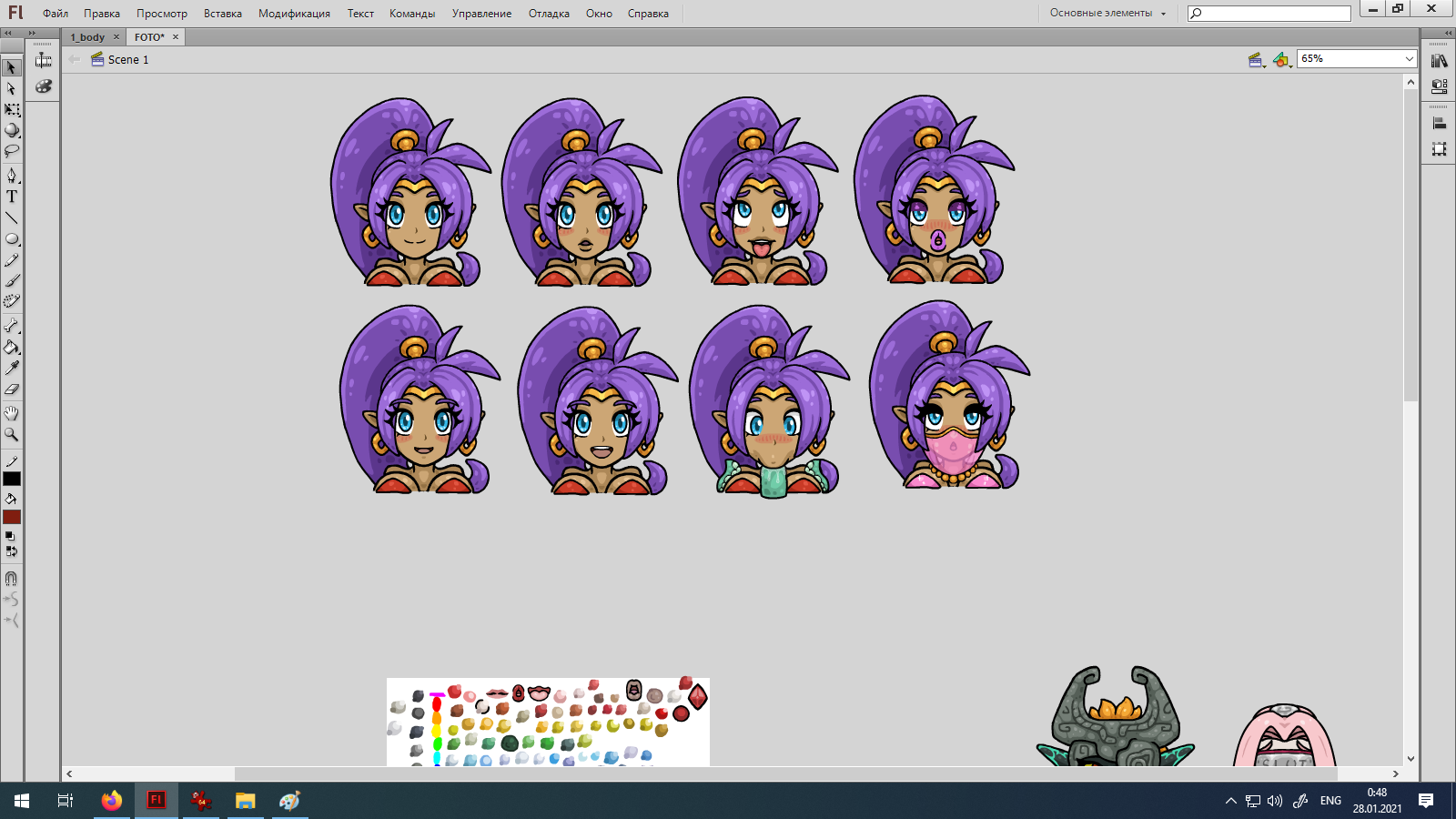Select the character wearing pink veil

[x=950, y=395]
